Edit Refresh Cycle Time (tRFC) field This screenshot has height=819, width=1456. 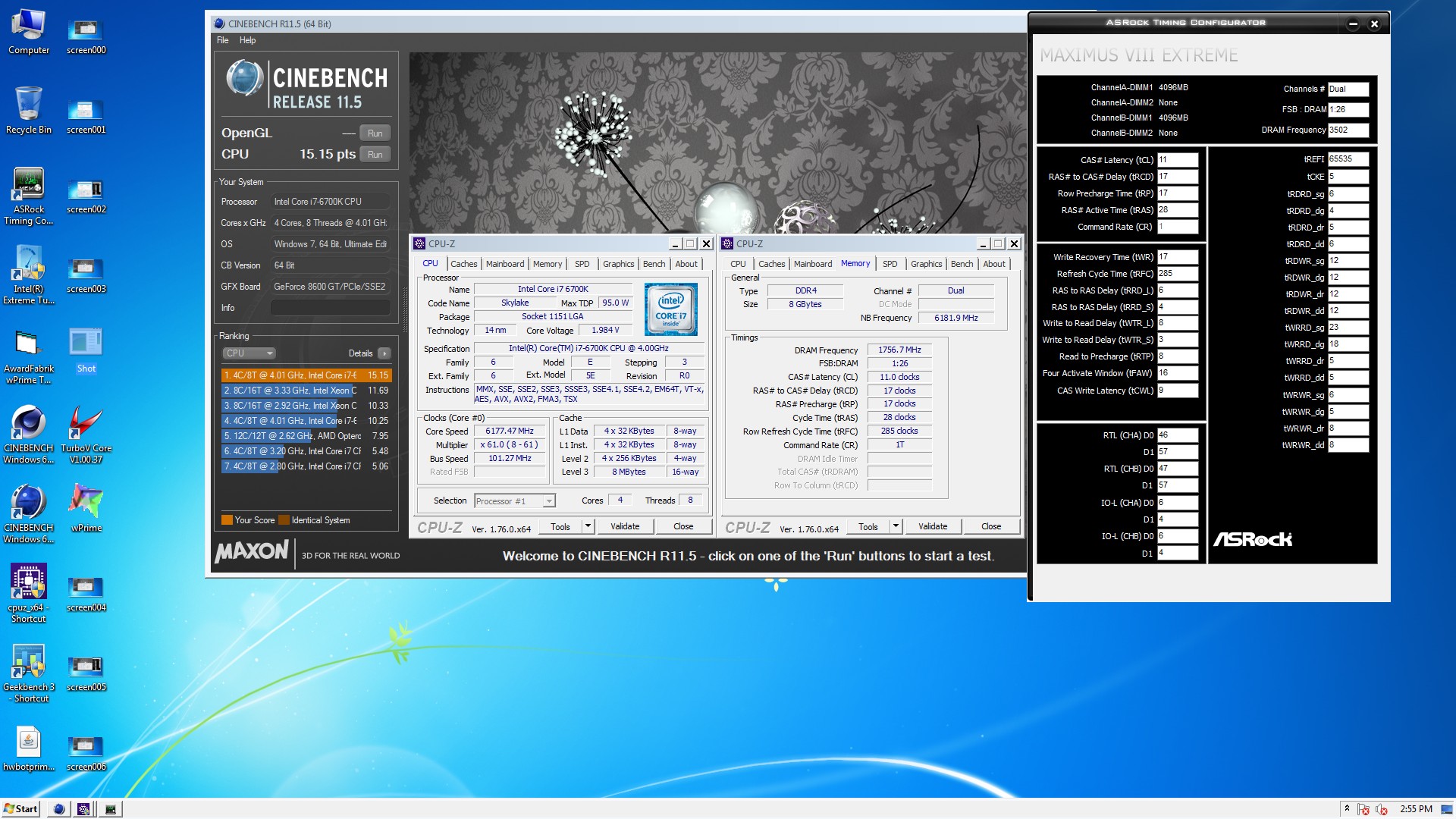click(1177, 274)
